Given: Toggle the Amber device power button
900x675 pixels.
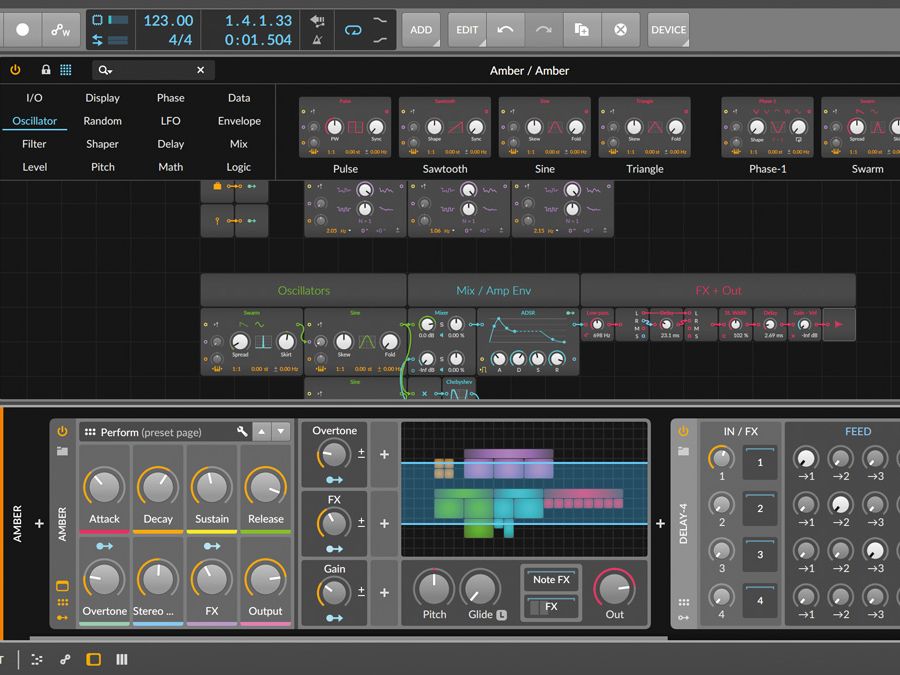Looking at the screenshot, I should click(x=62, y=432).
